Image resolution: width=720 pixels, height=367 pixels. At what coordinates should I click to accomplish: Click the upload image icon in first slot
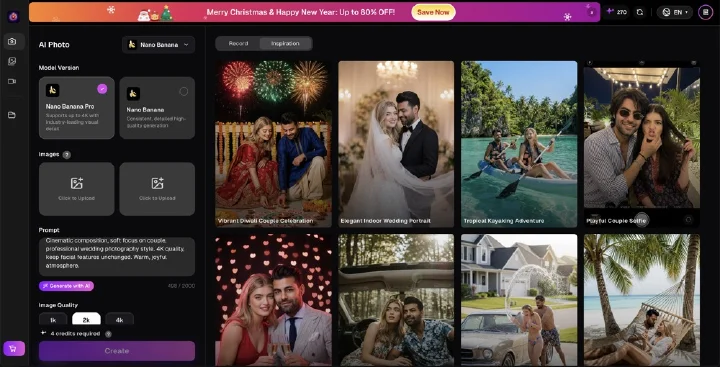click(77, 183)
